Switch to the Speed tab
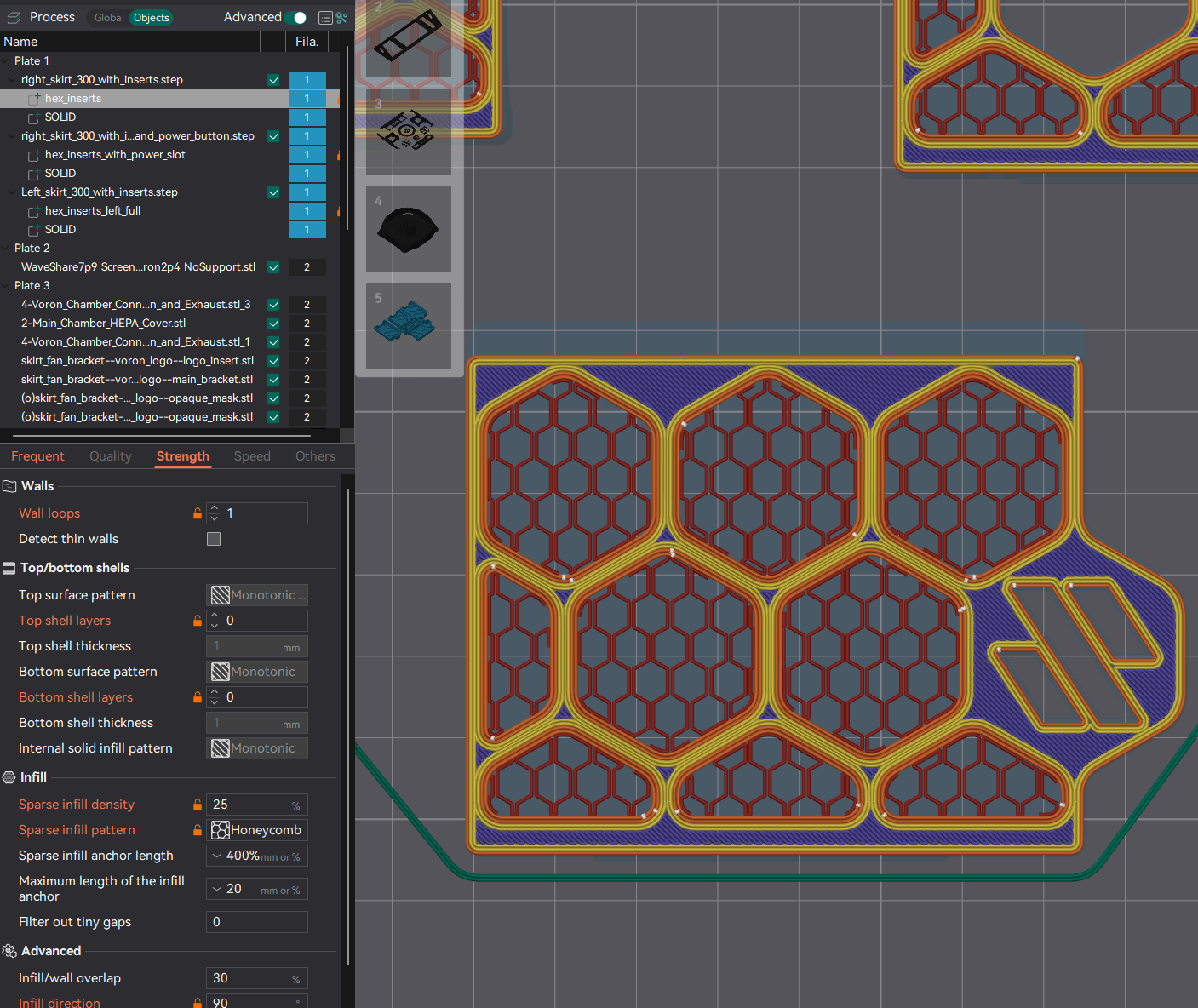 coord(252,456)
